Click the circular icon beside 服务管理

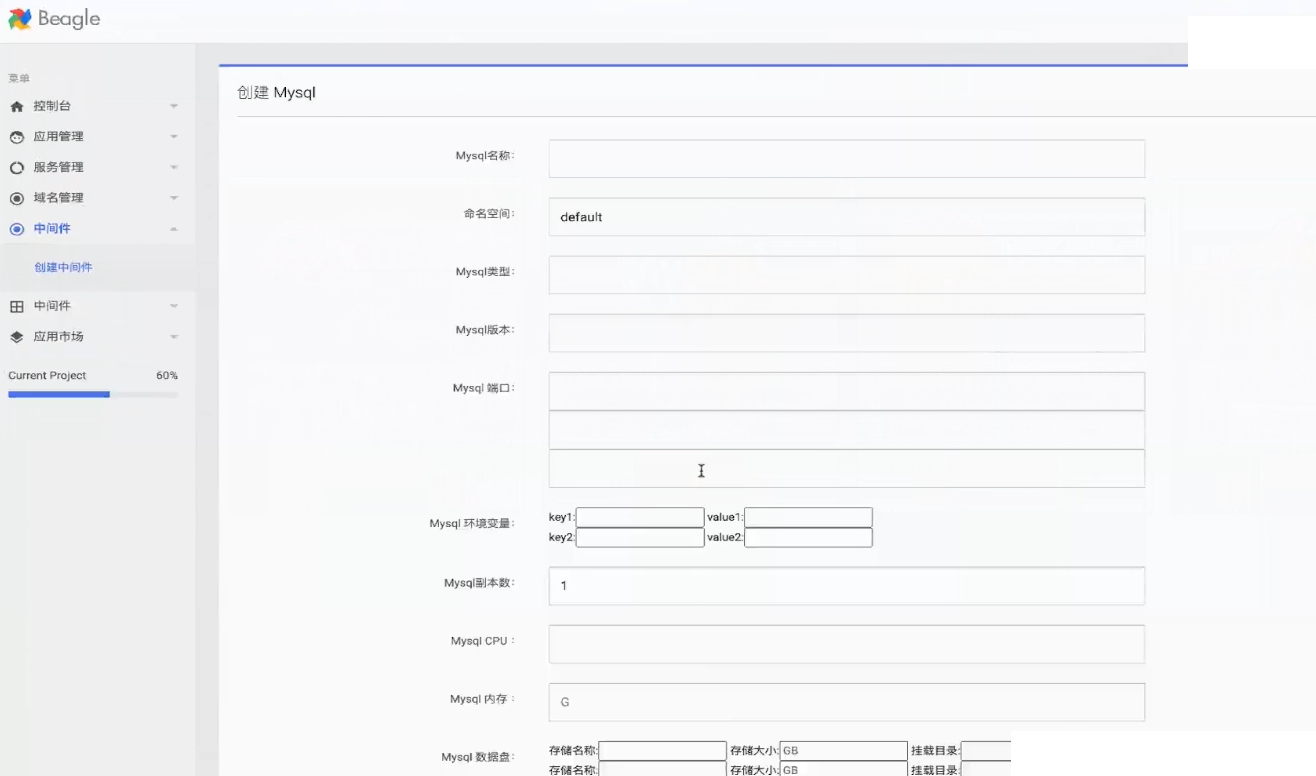tap(16, 168)
